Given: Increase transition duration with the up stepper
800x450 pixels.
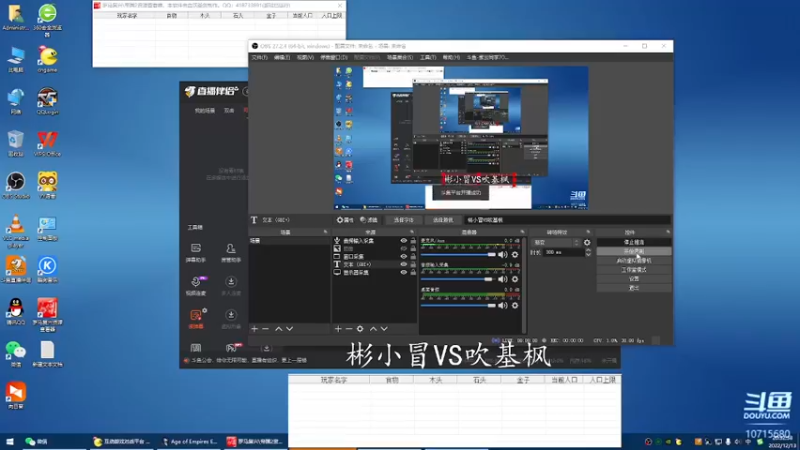Looking at the screenshot, I should point(588,250).
